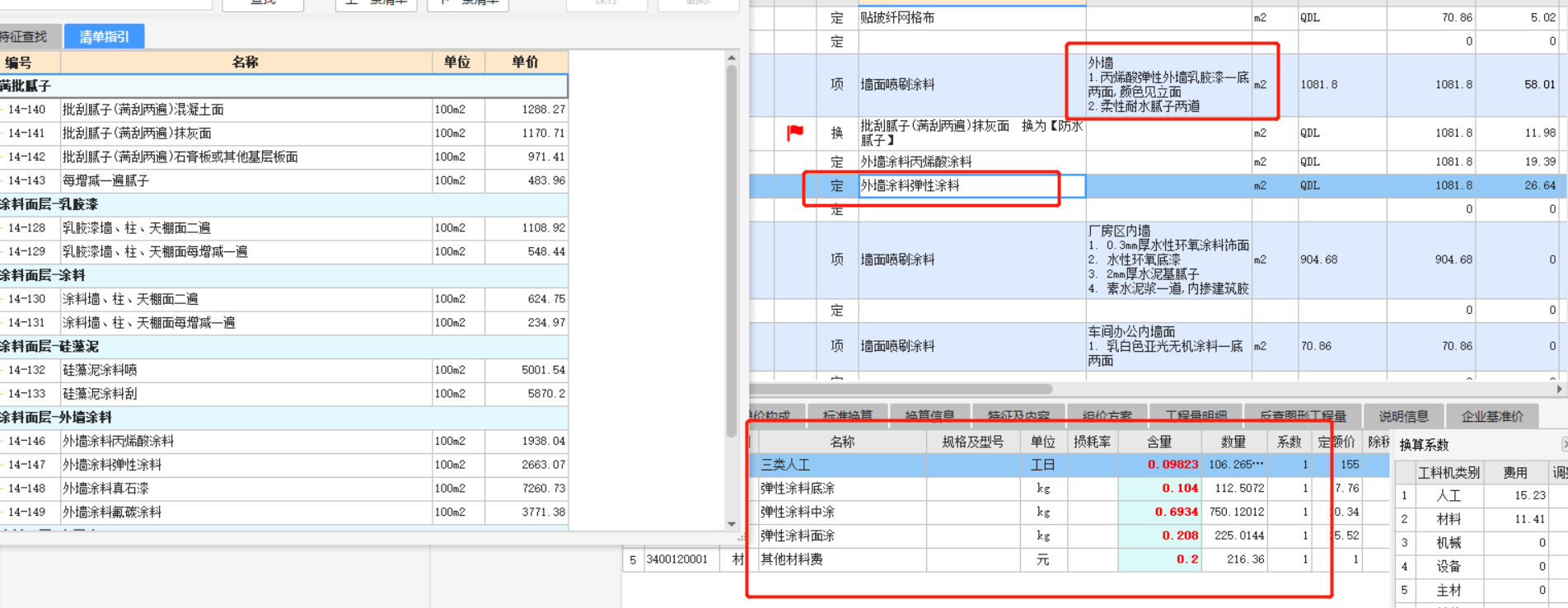Select quota 14-133 硅藻泥涂料刮
Viewport: 1568px width, 608px height.
point(283,394)
